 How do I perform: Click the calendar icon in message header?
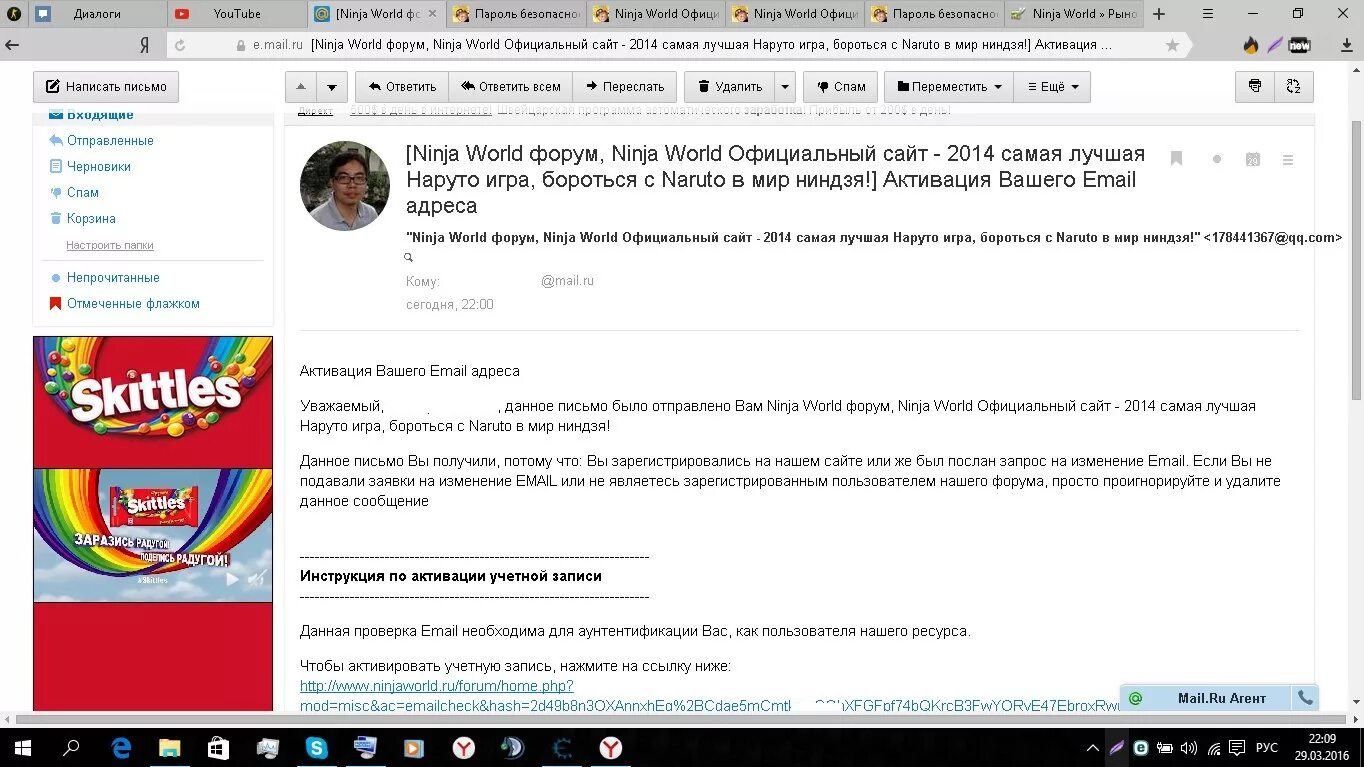coord(1252,159)
